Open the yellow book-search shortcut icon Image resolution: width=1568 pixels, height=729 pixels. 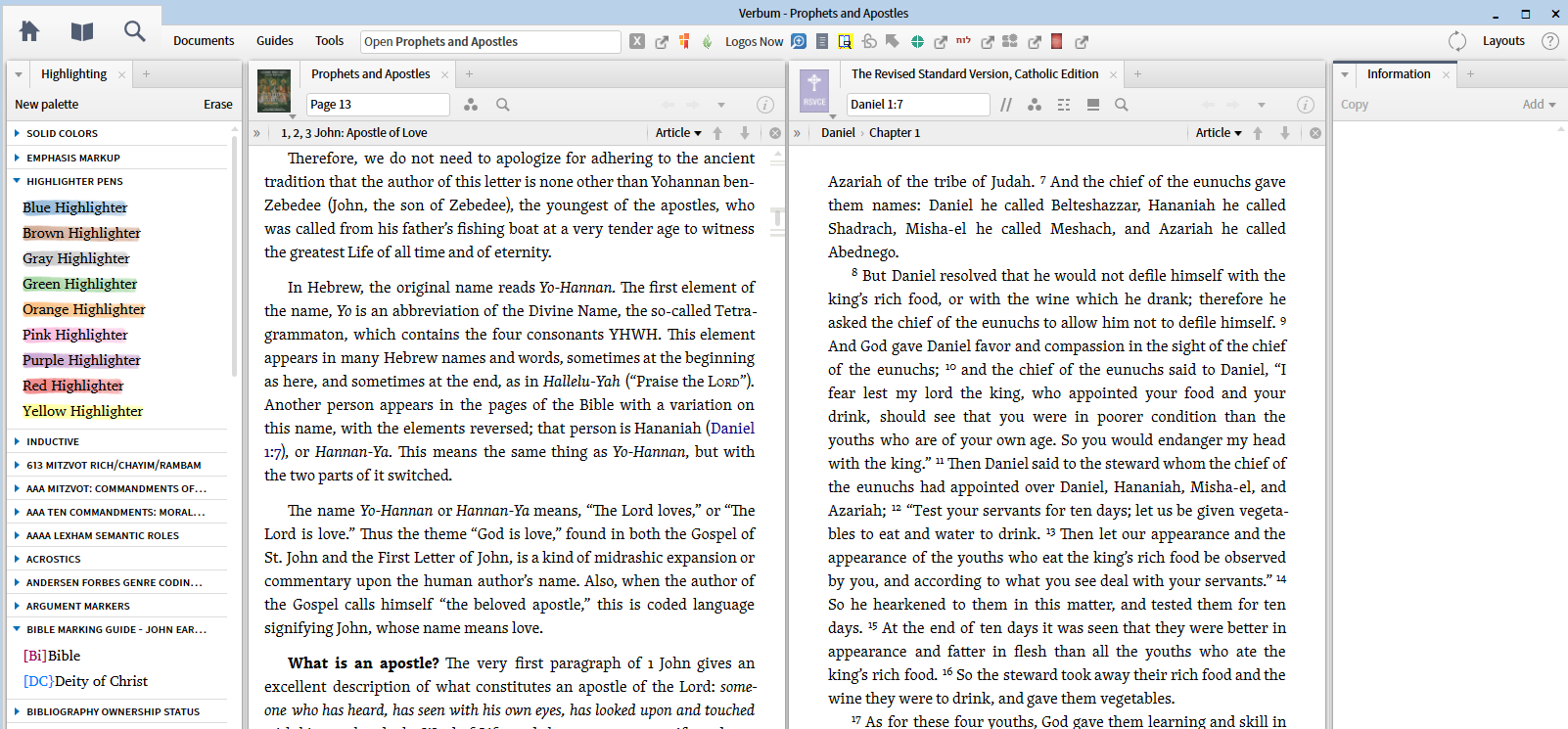845,41
